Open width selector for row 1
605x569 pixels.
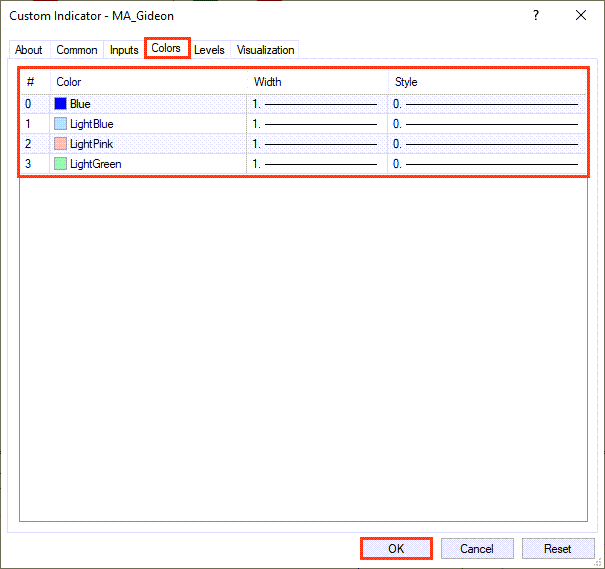coord(317,124)
